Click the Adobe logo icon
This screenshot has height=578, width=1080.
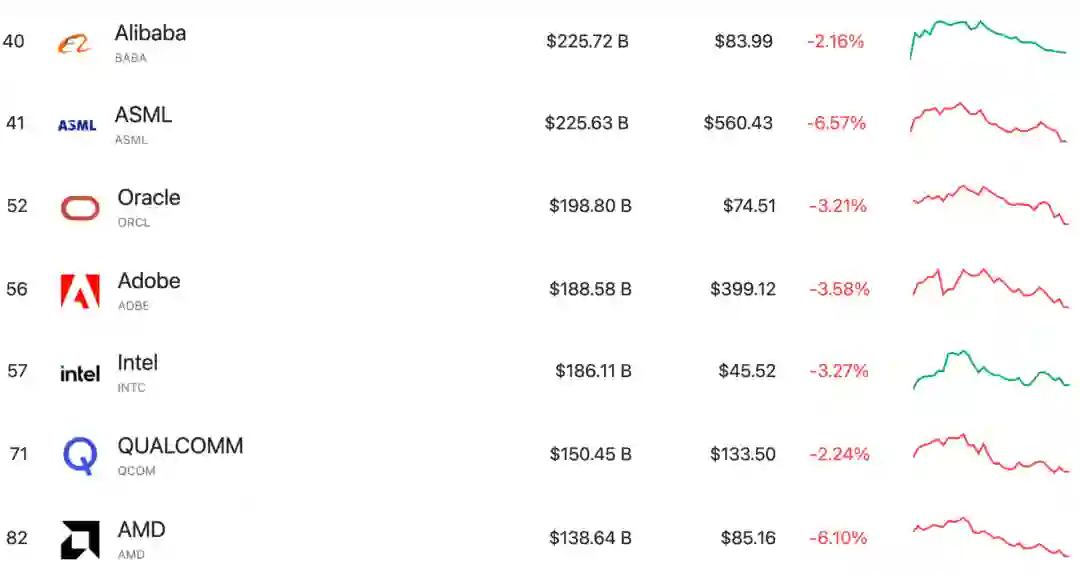80,290
